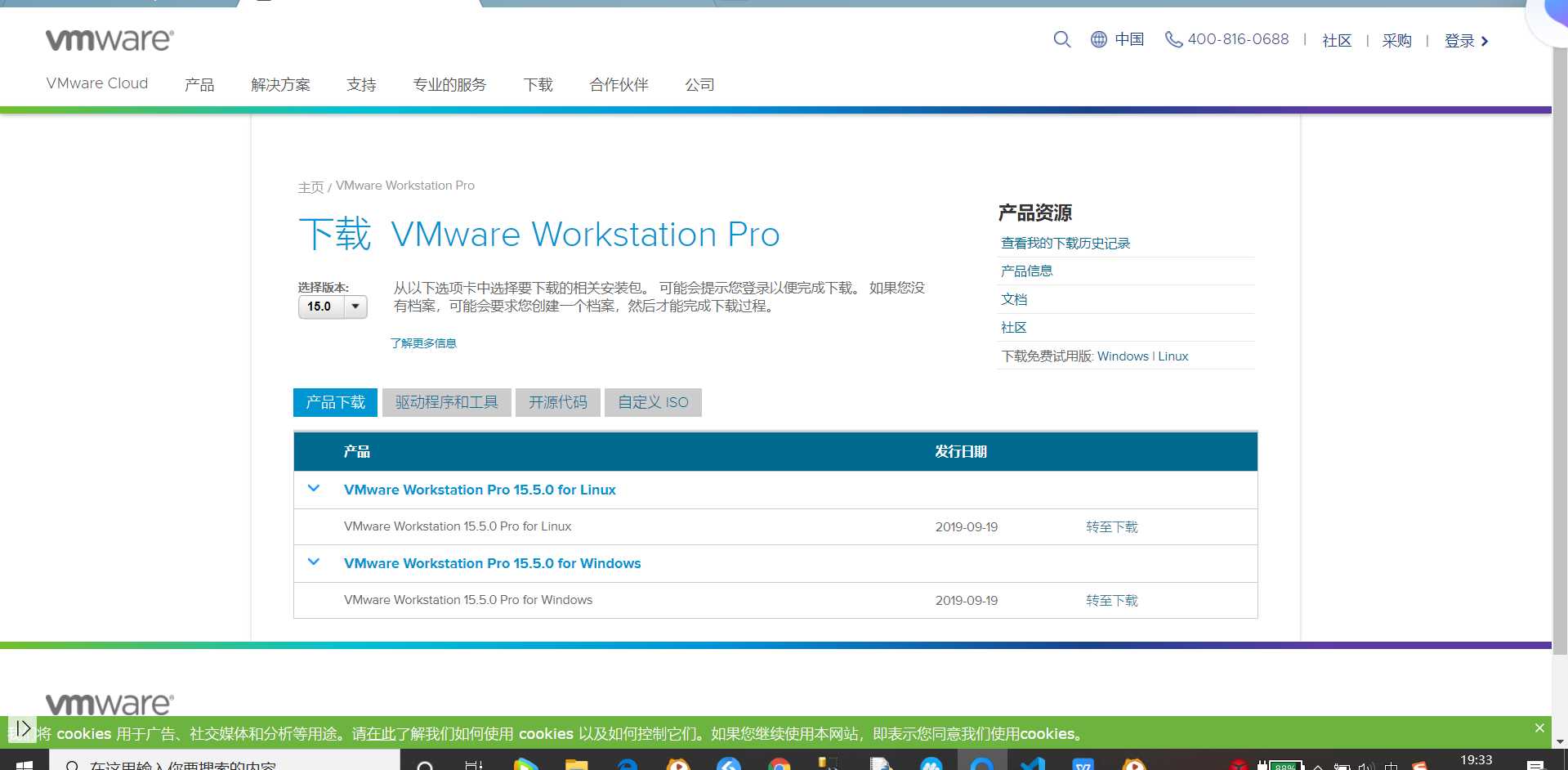This screenshot has height=770, width=1568.
Task: Click the 产品资源 sidebar heading
Action: [x=1034, y=213]
